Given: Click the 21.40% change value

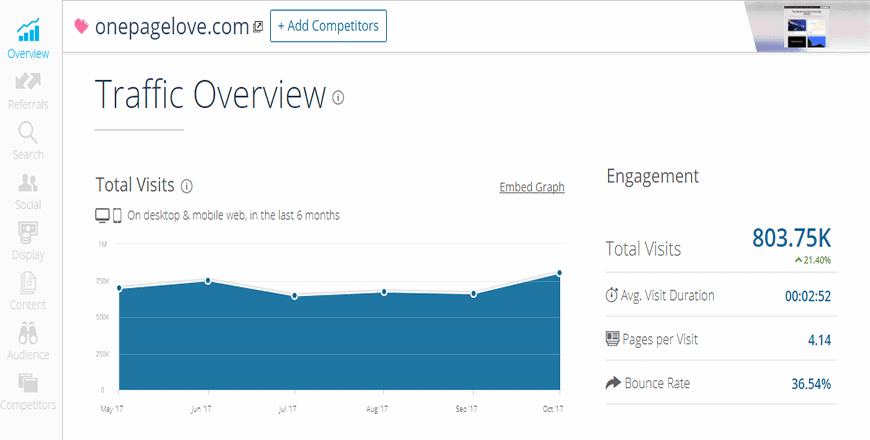Looking at the screenshot, I should pos(817,260).
